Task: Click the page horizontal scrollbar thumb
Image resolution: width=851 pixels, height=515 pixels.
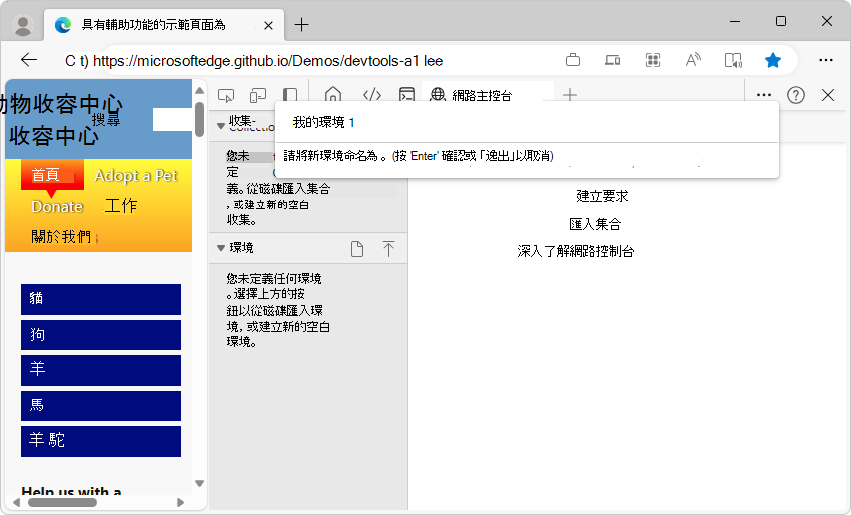Action: 62,503
